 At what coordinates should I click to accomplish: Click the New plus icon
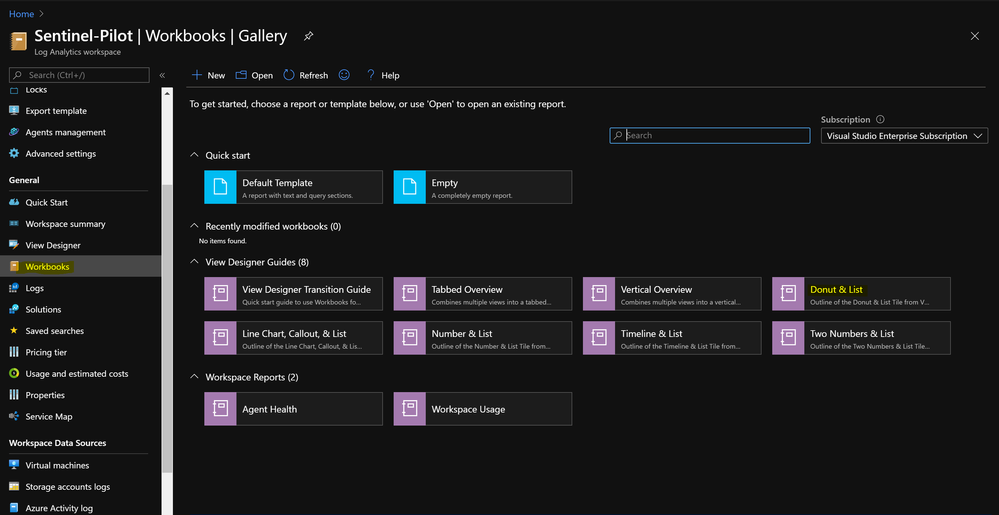pyautogui.click(x=197, y=75)
